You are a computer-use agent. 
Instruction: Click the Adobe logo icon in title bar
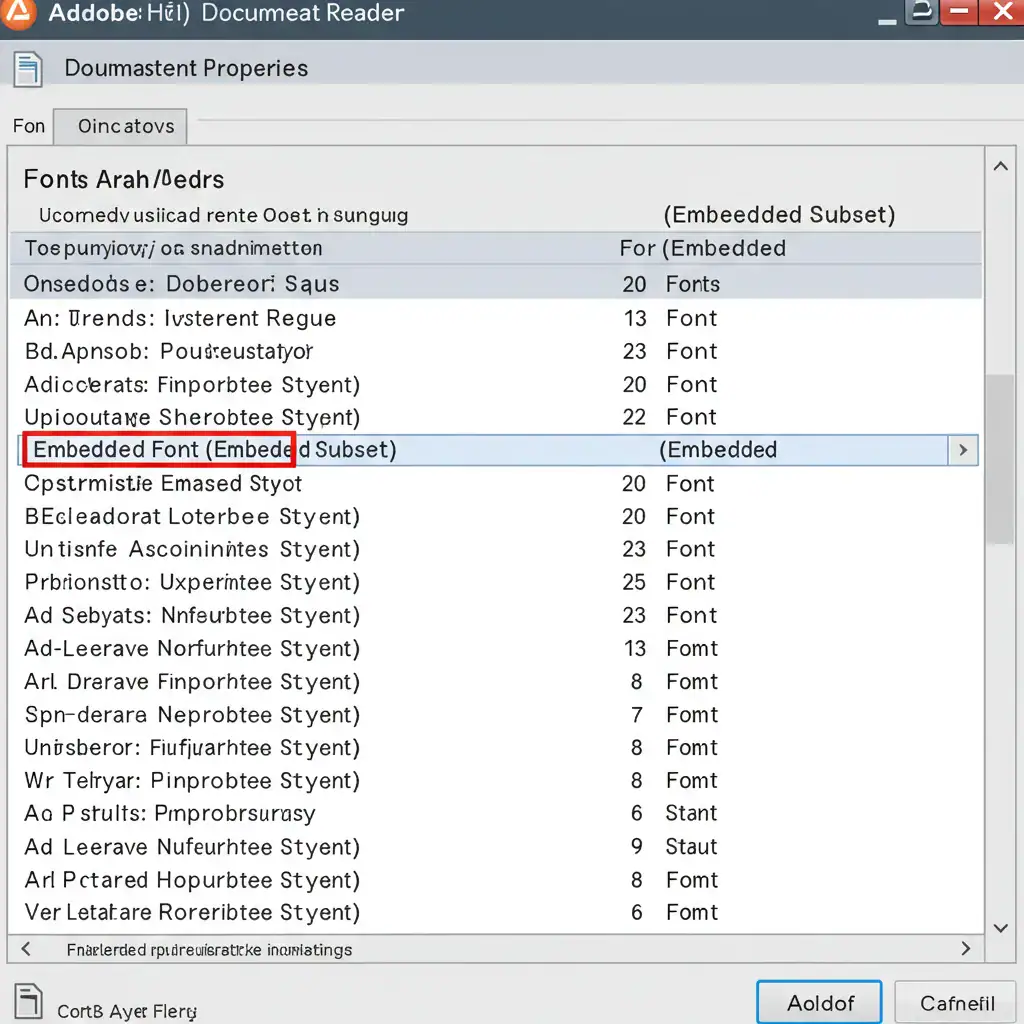[18, 13]
